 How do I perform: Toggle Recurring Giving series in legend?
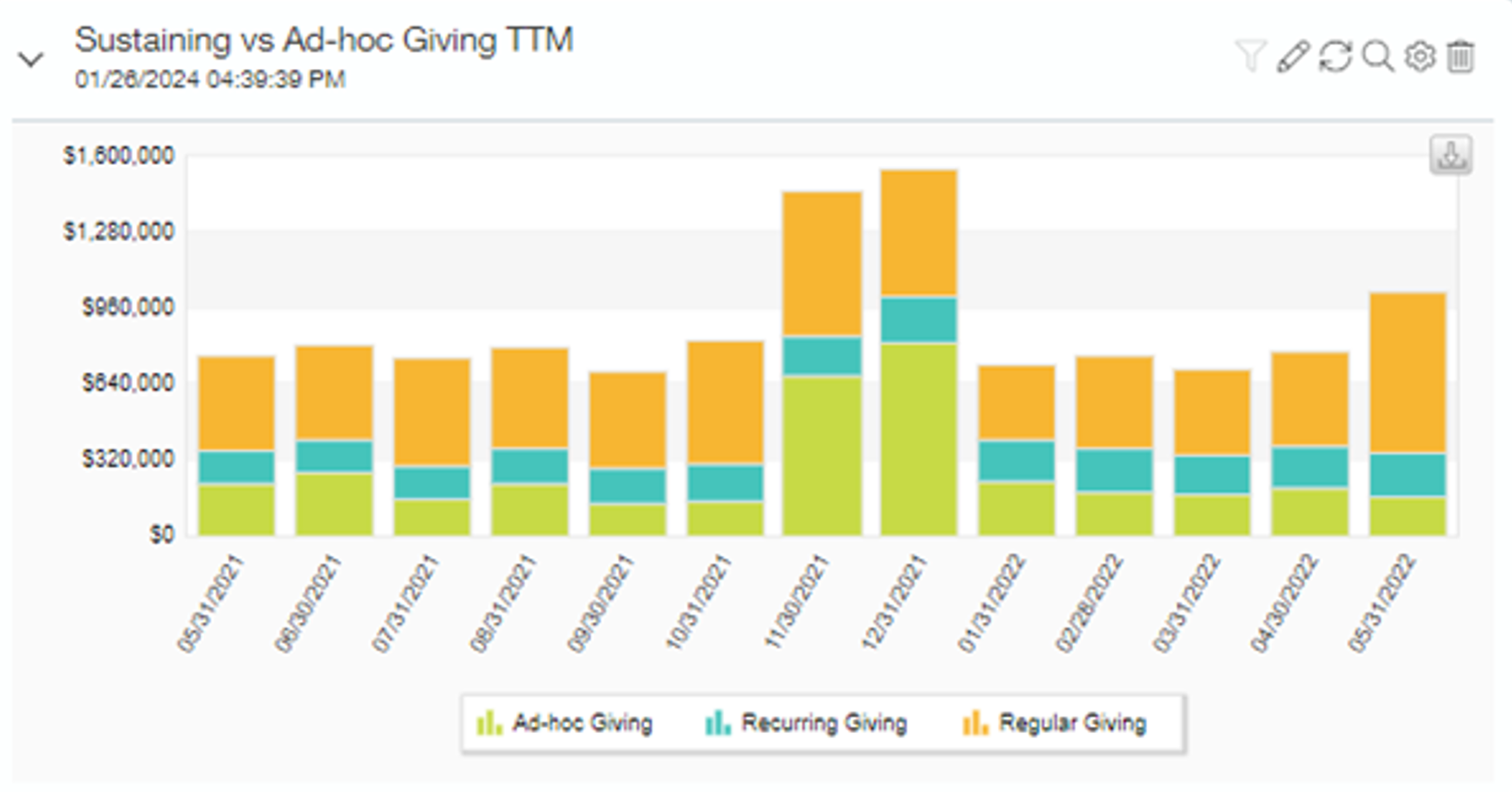[x=823, y=723]
